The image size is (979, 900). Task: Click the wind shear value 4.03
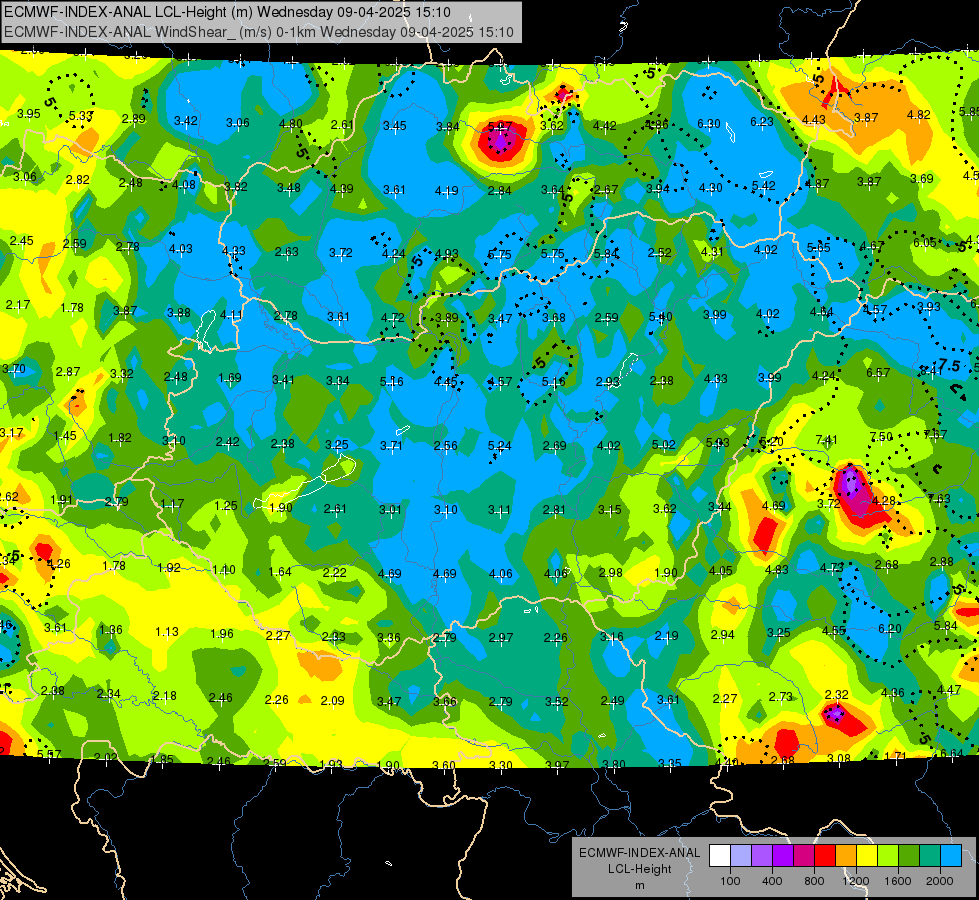tap(180, 249)
